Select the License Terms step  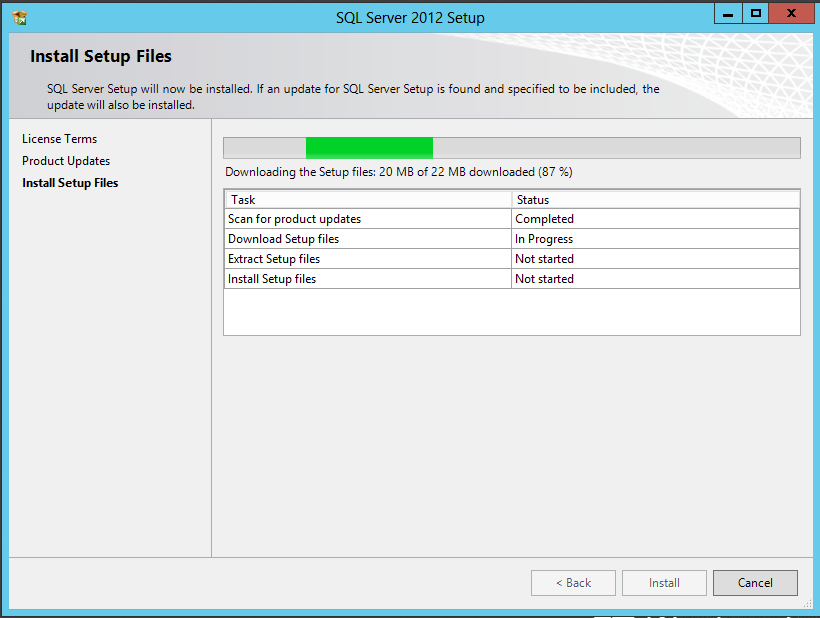60,139
